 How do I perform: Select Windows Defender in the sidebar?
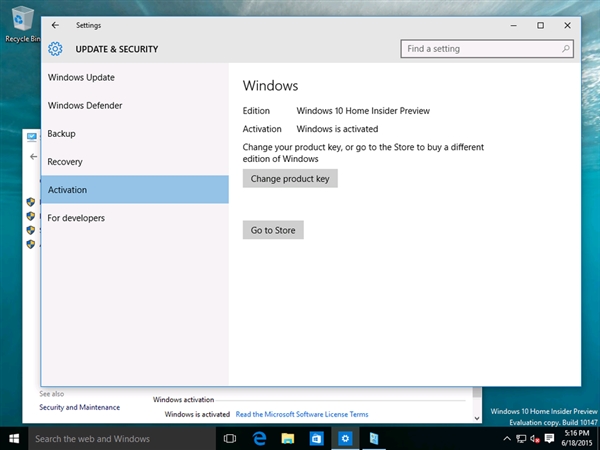(135, 105)
